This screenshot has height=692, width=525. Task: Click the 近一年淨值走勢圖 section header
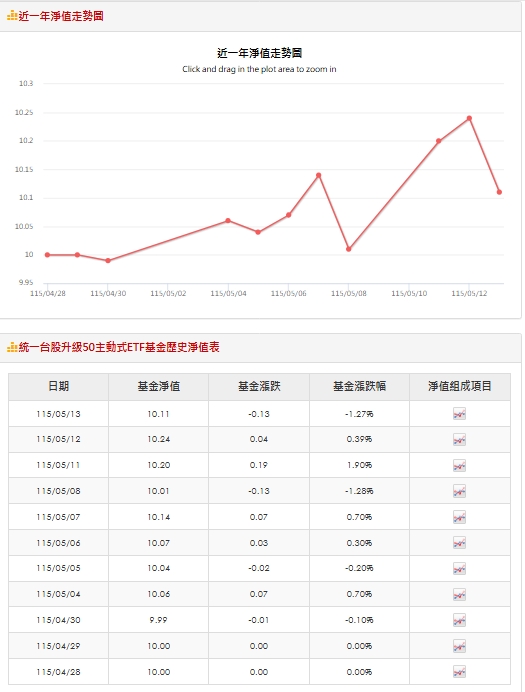(x=61, y=16)
